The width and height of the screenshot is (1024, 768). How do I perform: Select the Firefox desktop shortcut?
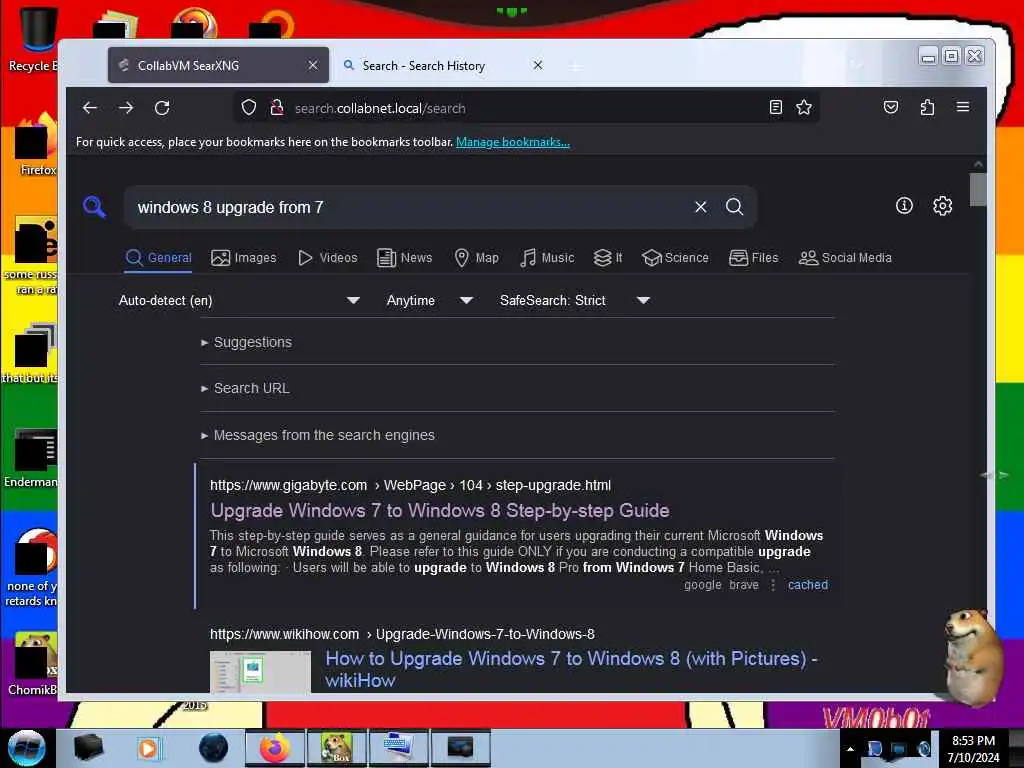tap(37, 145)
